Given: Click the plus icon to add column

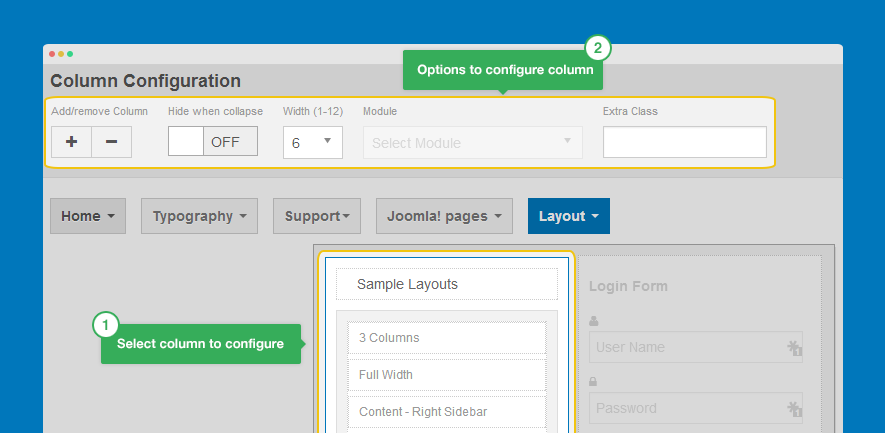Looking at the screenshot, I should 71,142.
